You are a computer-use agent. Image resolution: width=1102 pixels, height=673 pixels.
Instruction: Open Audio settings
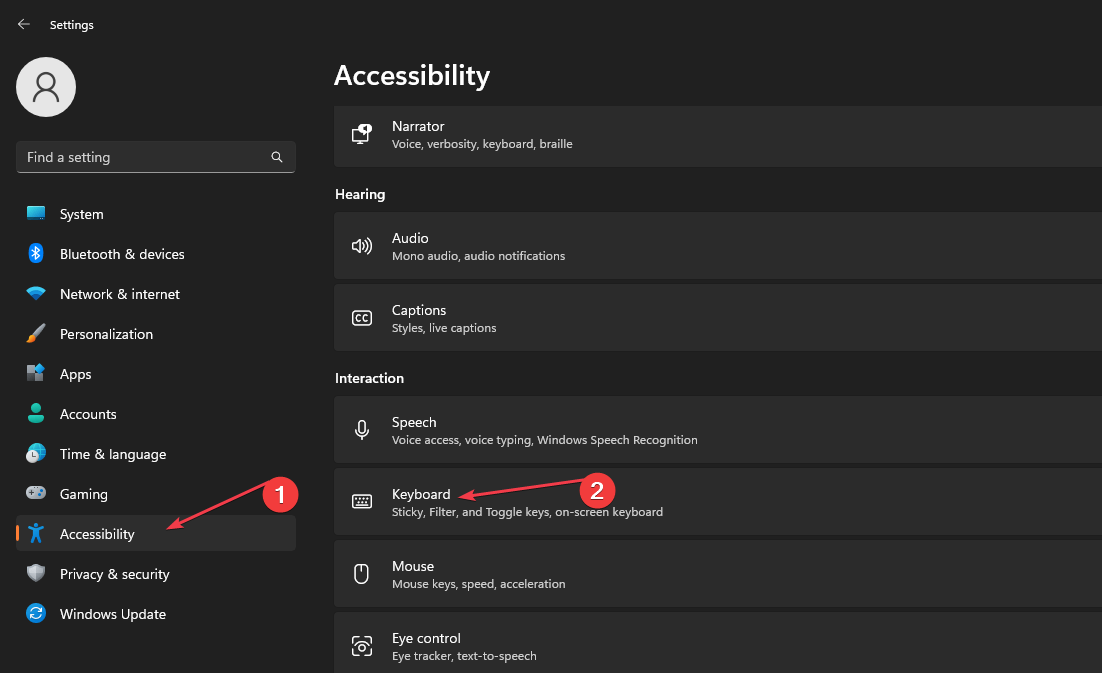pos(718,246)
